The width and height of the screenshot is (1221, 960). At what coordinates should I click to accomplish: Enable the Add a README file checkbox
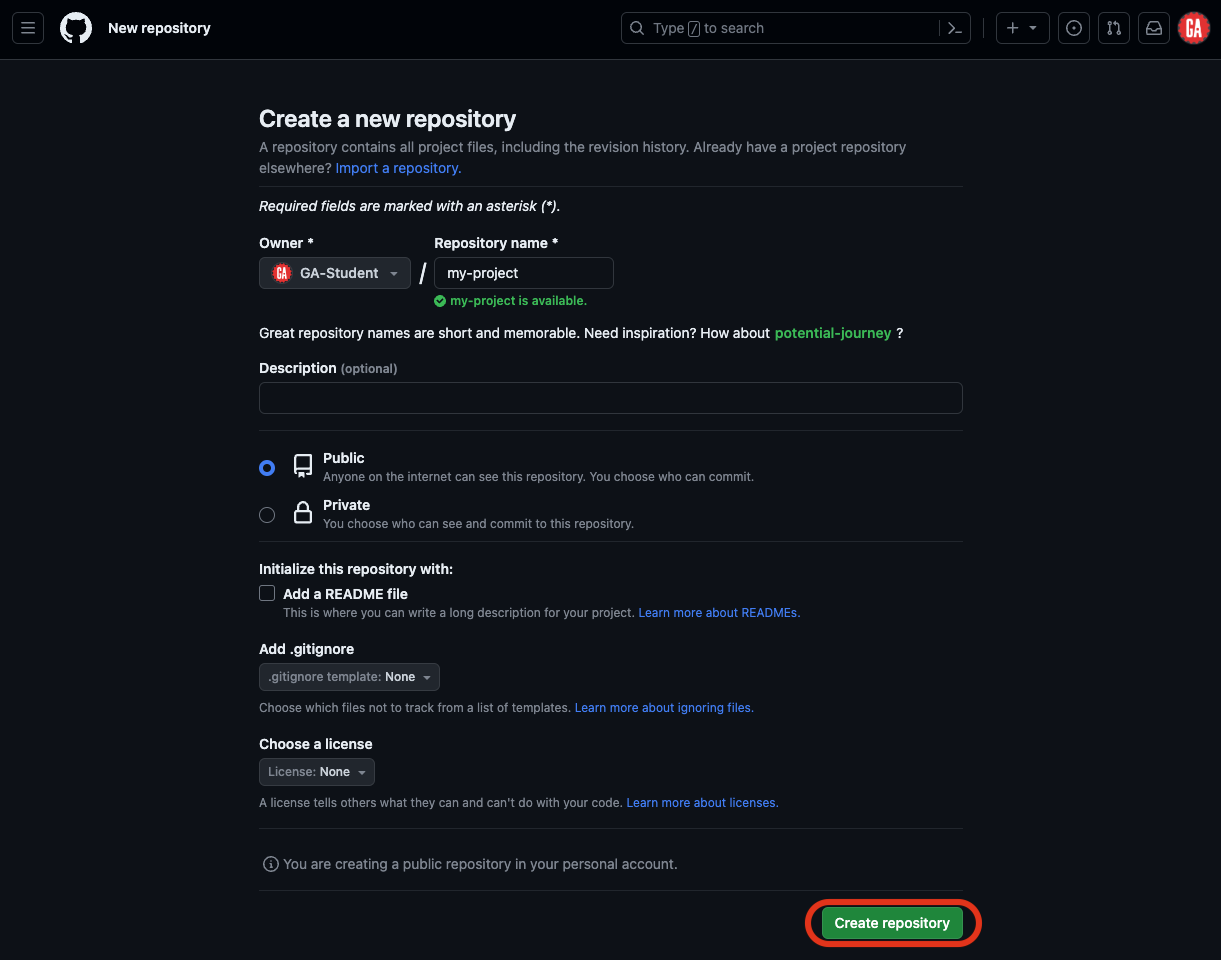pyautogui.click(x=267, y=593)
